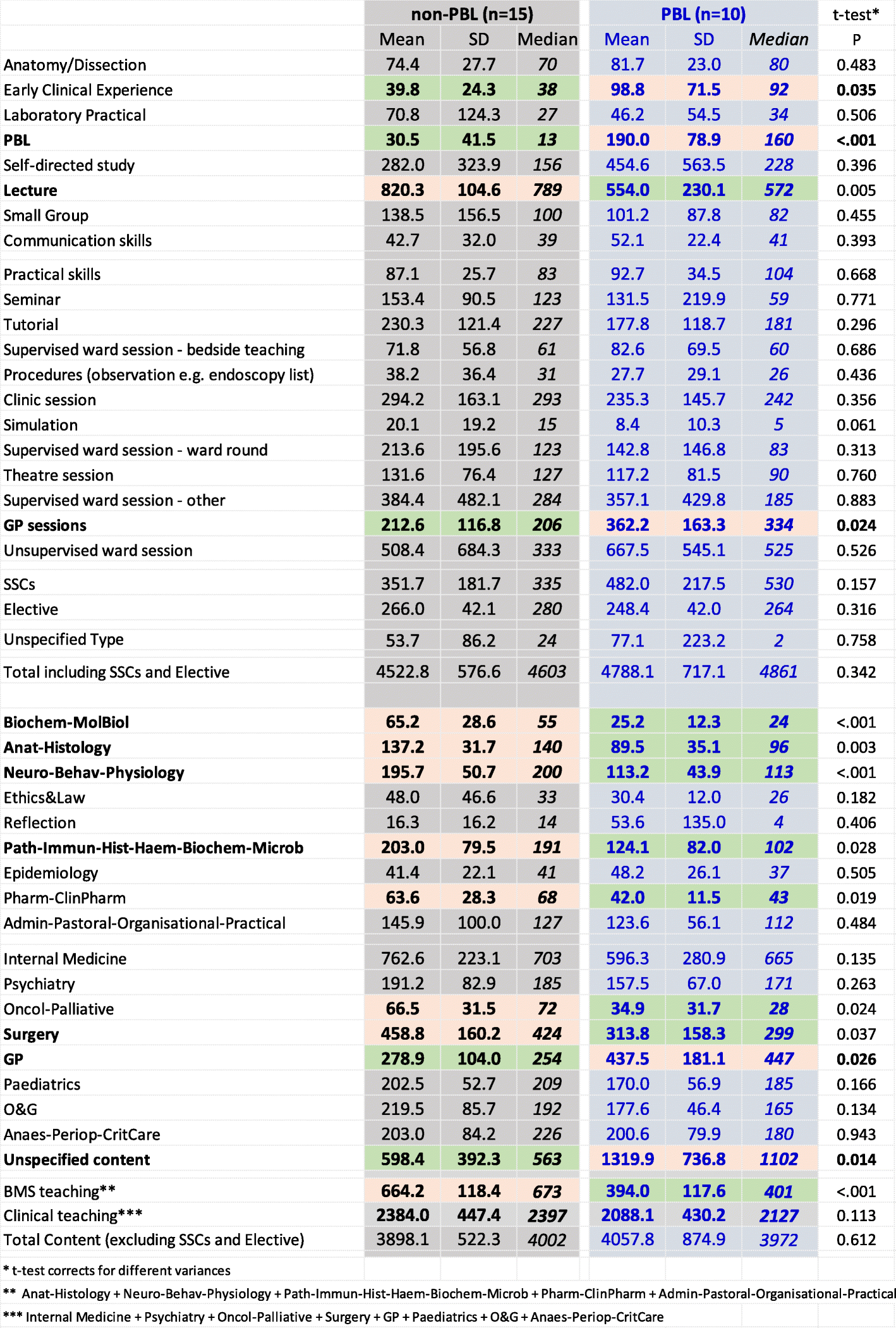896x1328 pixels.
Task: Click the 'Unspecified Type' row label
Action: (63, 640)
